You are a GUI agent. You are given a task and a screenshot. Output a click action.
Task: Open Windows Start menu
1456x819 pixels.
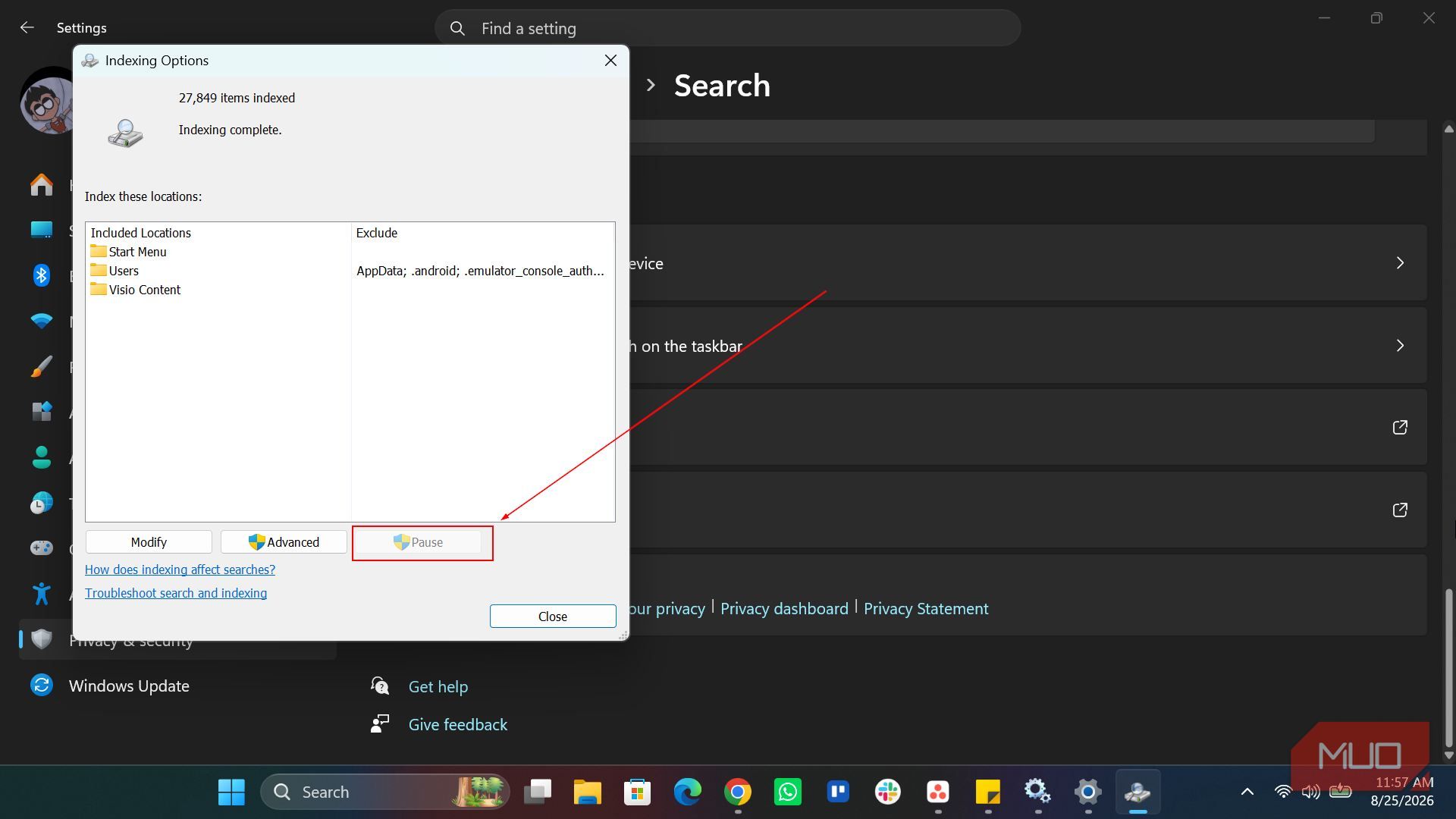click(231, 792)
